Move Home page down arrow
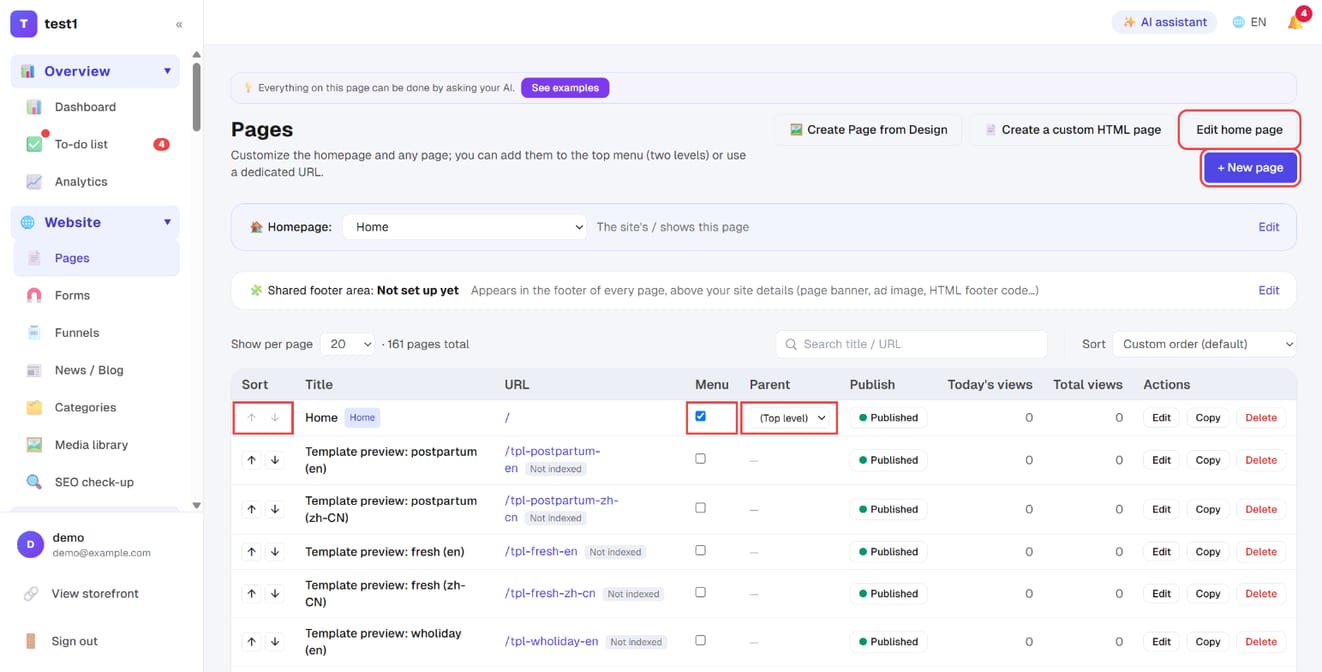The image size is (1322, 672). point(275,418)
